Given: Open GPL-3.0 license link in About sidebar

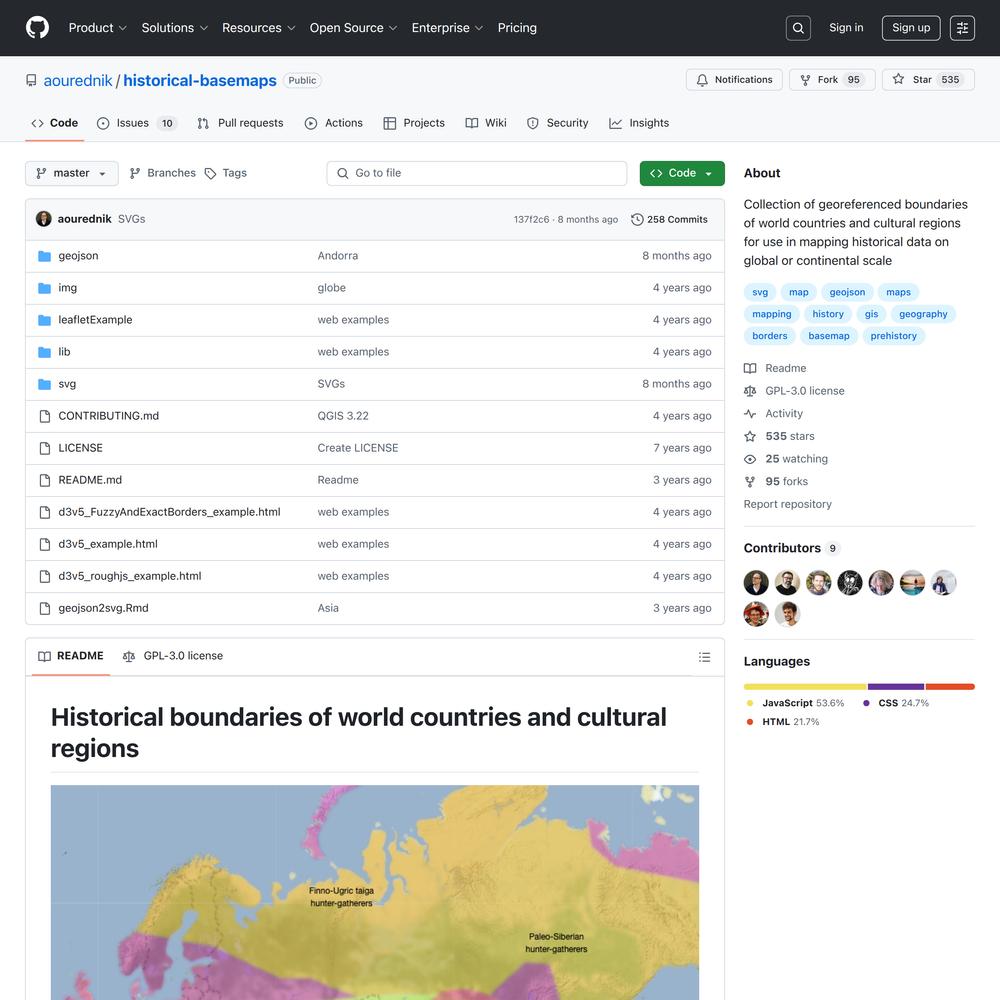Looking at the screenshot, I should pos(805,391).
